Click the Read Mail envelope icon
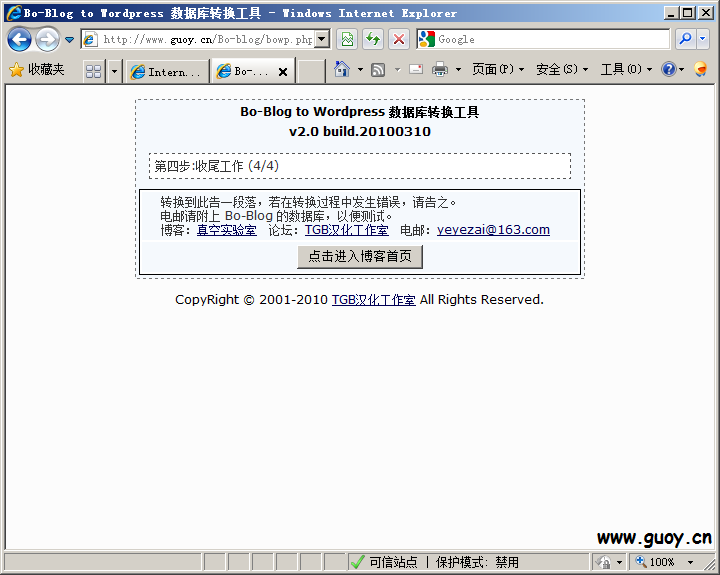Viewport: 720px width, 575px height. [416, 70]
